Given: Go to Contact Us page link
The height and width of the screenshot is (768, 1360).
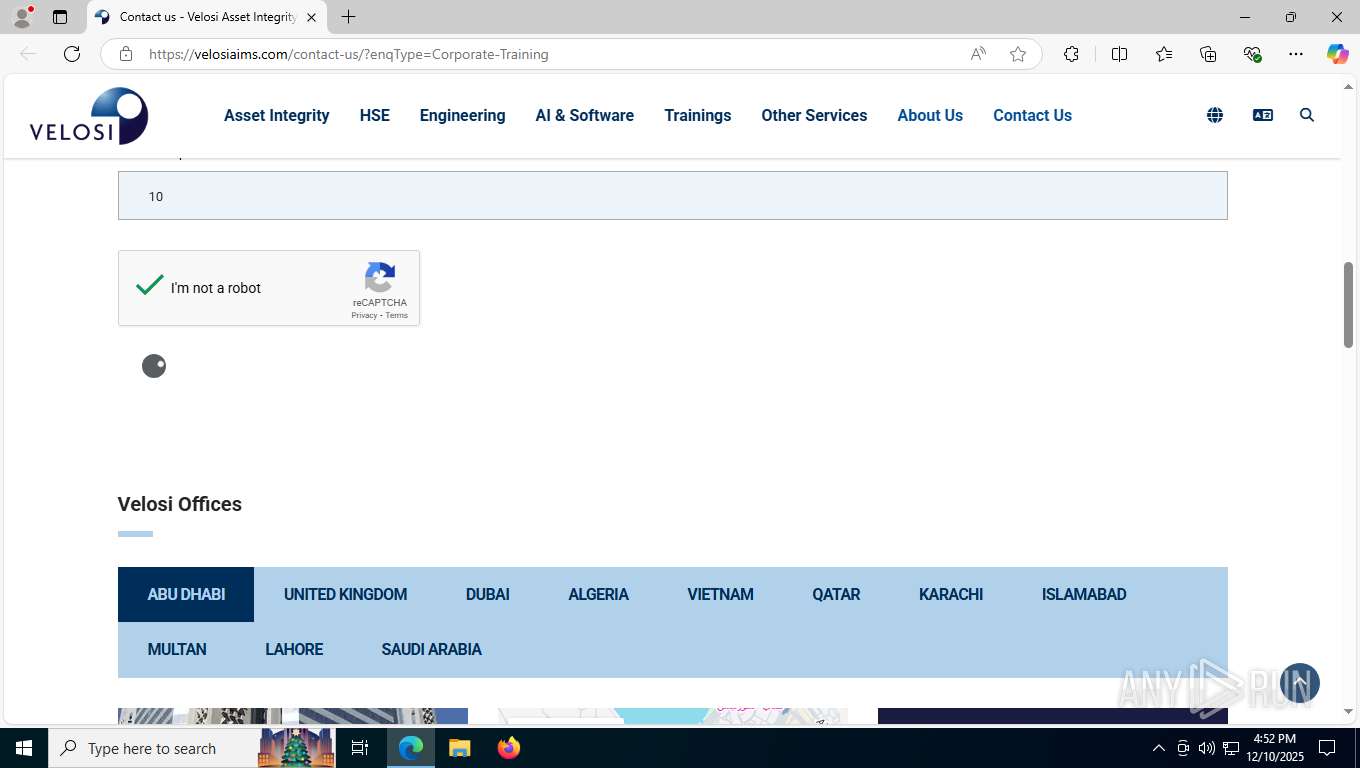Looking at the screenshot, I should click(1032, 115).
